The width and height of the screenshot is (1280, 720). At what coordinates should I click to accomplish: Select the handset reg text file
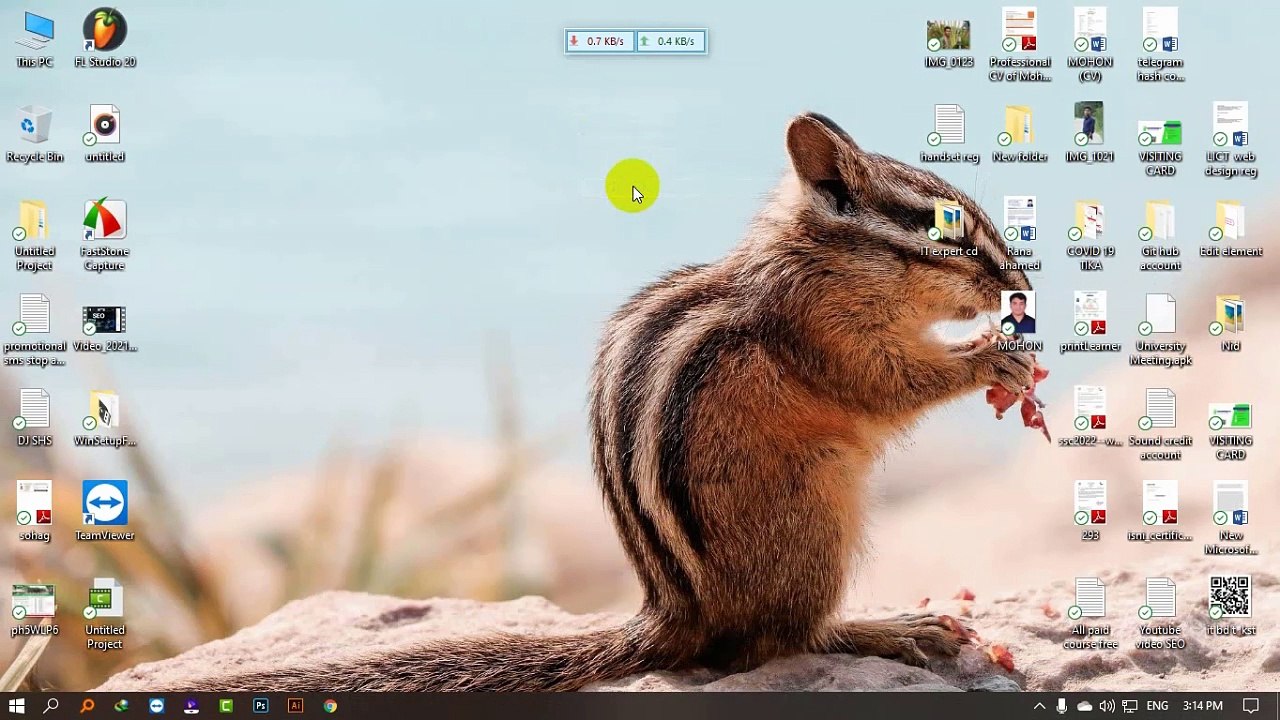point(949,135)
